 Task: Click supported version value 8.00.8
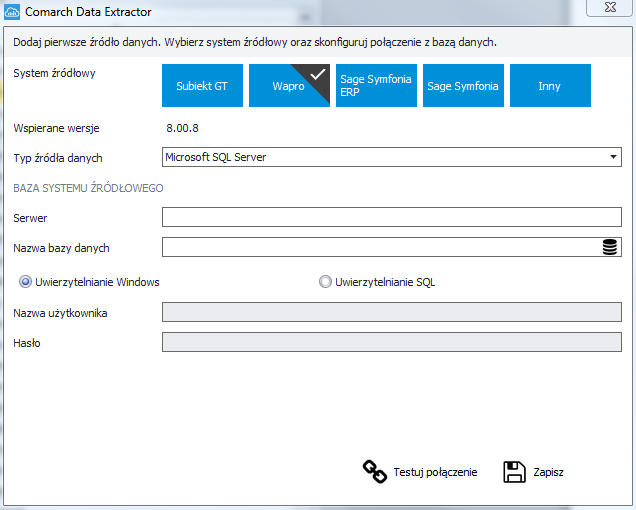183,128
